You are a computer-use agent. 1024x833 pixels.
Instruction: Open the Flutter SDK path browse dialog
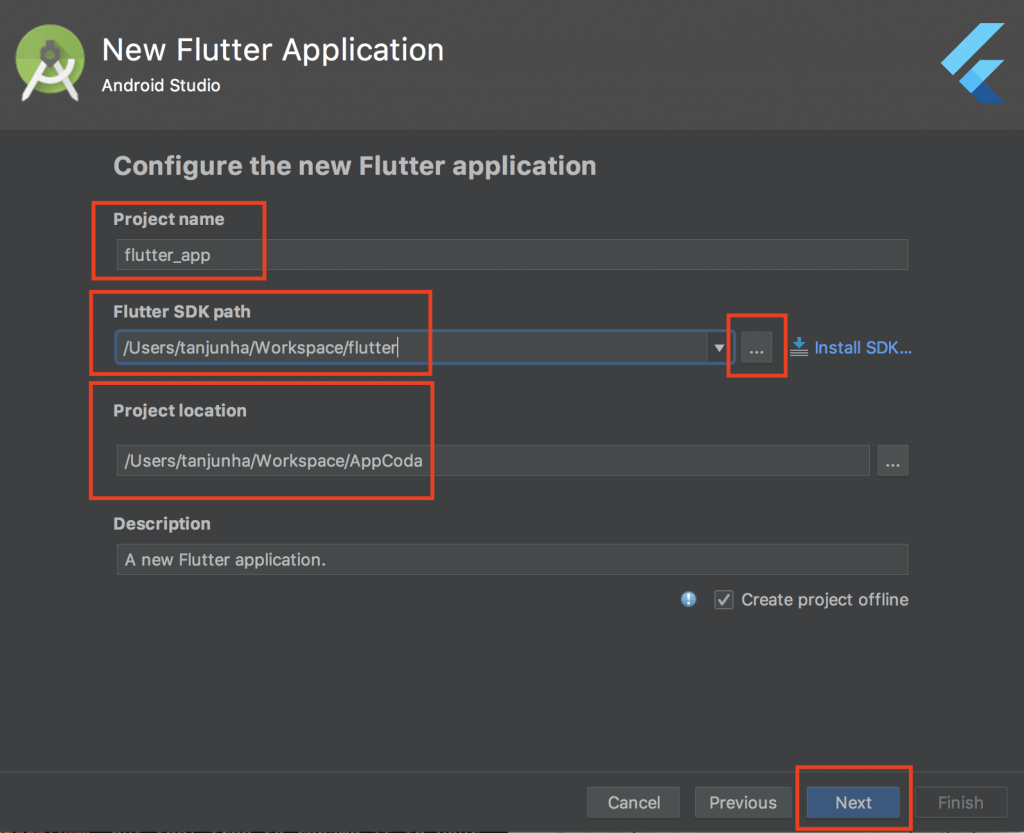tap(757, 347)
